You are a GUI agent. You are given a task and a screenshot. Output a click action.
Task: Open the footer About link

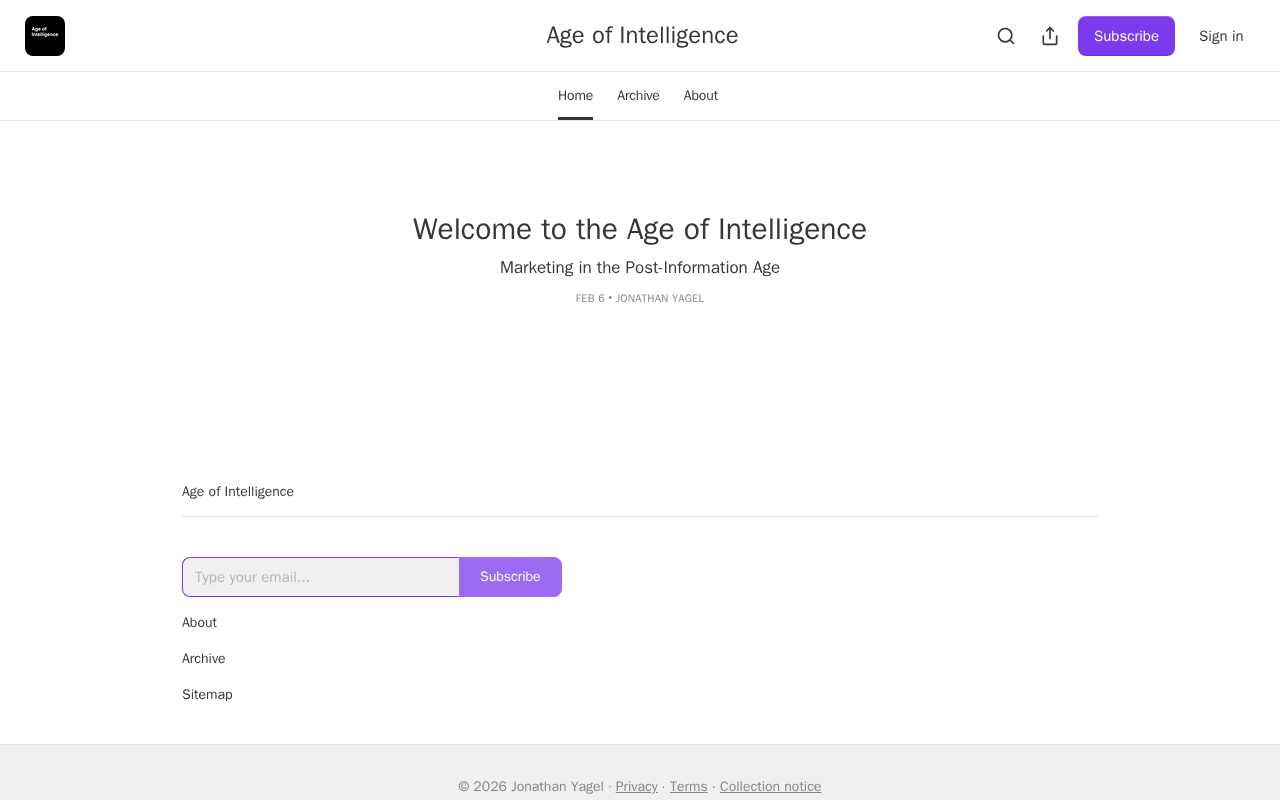pyautogui.click(x=199, y=623)
